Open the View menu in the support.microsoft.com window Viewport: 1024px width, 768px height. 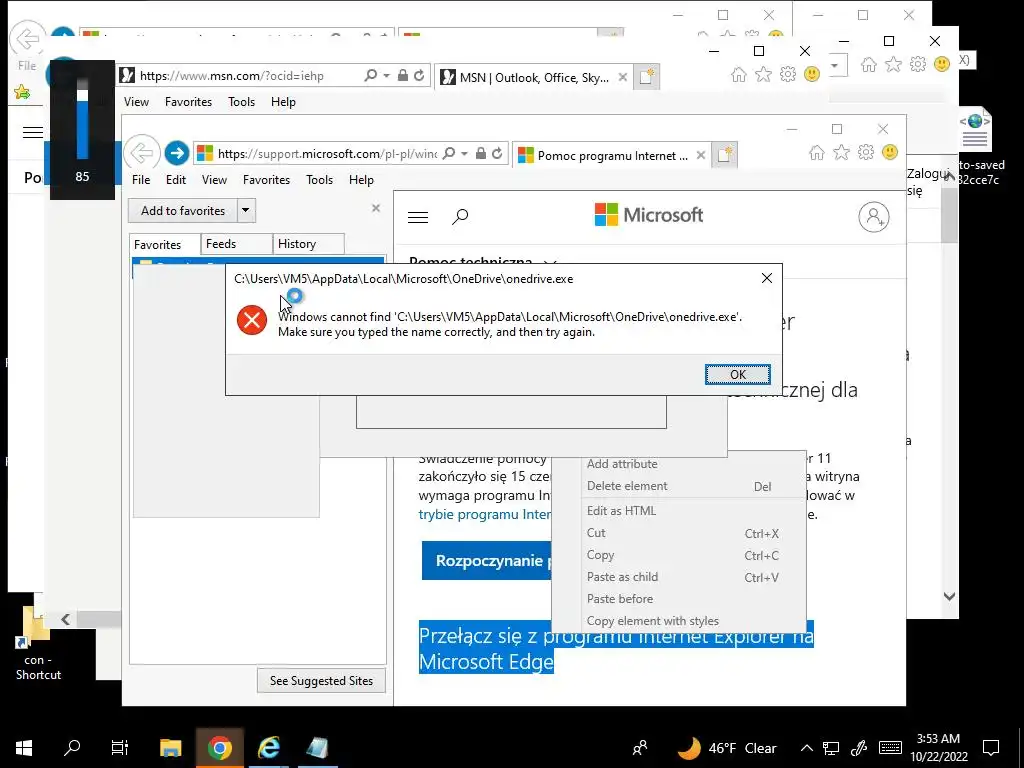click(214, 180)
